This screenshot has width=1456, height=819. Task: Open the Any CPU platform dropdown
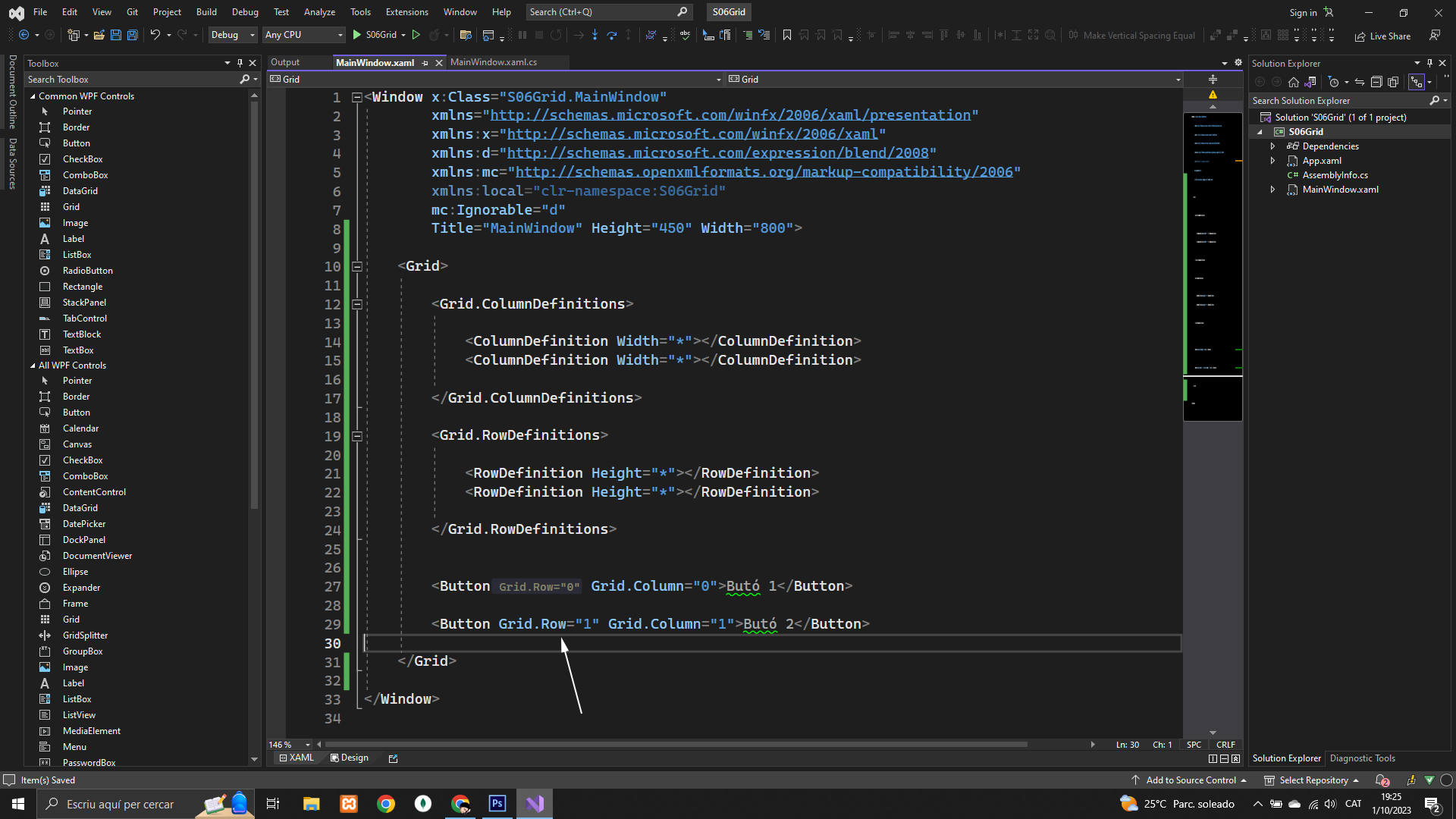303,35
